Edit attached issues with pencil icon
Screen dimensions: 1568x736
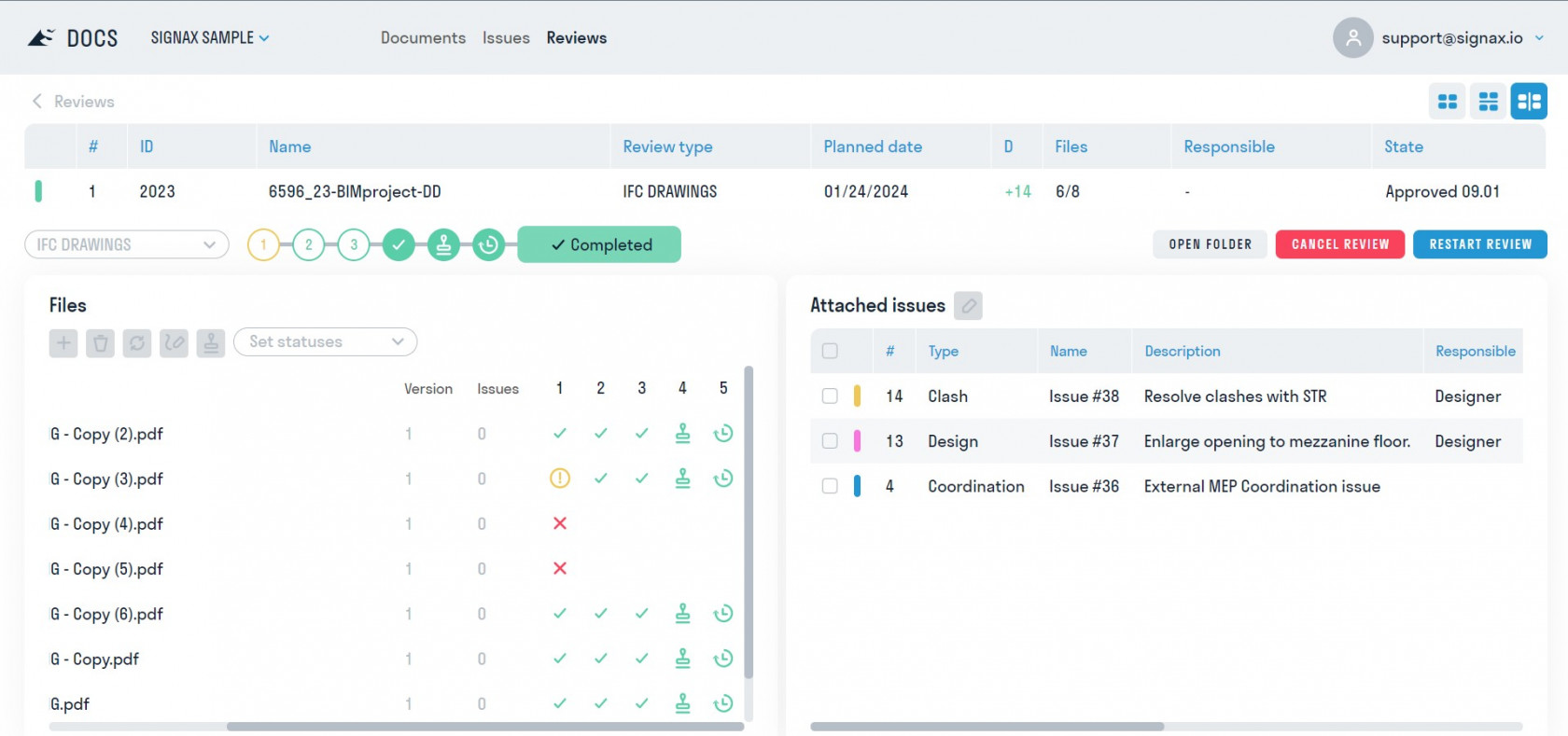click(969, 306)
